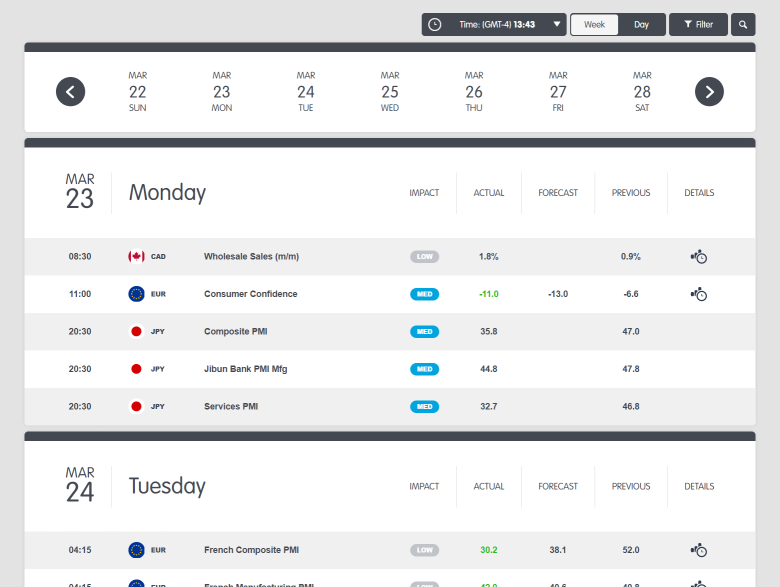Viewport: 780px width, 587px height.
Task: Click MED impact badge for Composite PMI
Action: pos(424,332)
